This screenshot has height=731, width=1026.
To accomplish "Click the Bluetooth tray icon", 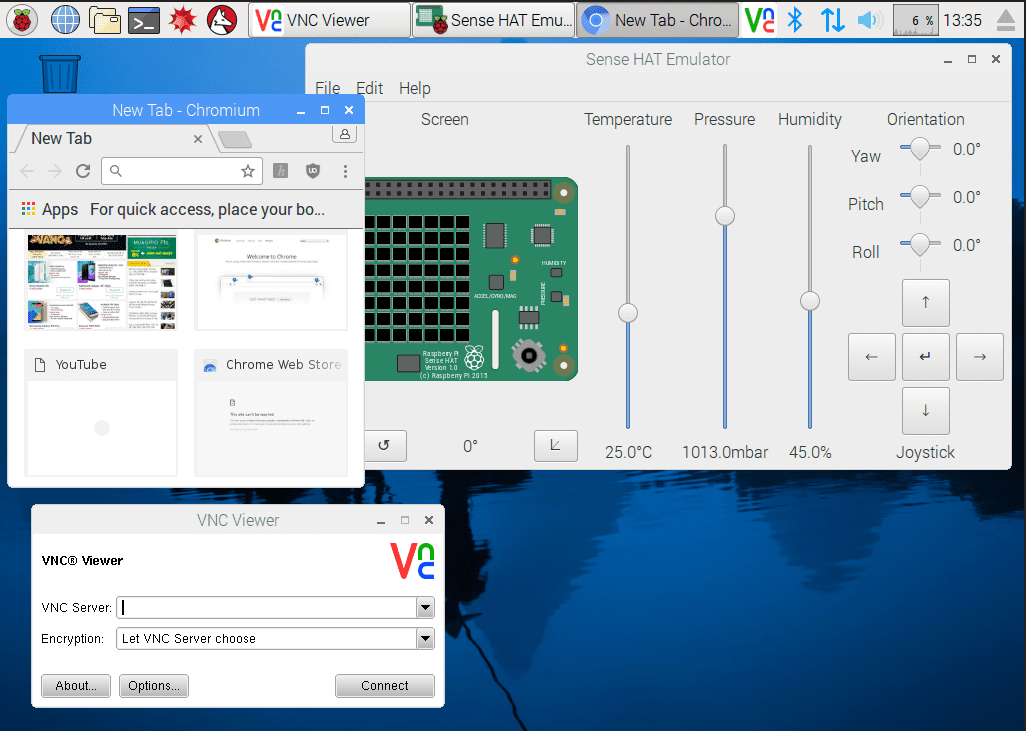I will [x=795, y=19].
